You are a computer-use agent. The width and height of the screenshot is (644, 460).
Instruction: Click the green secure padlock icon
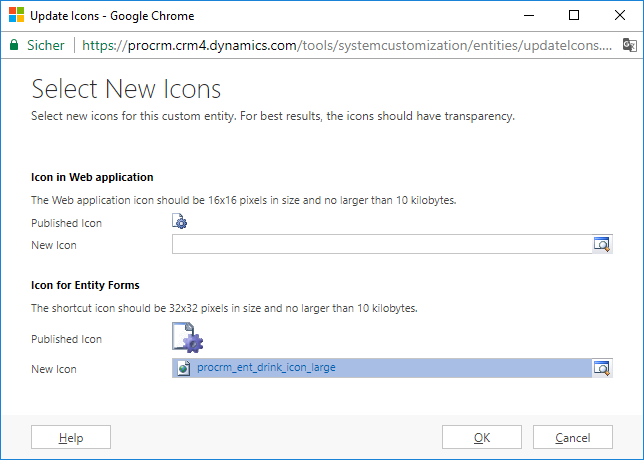(13, 45)
